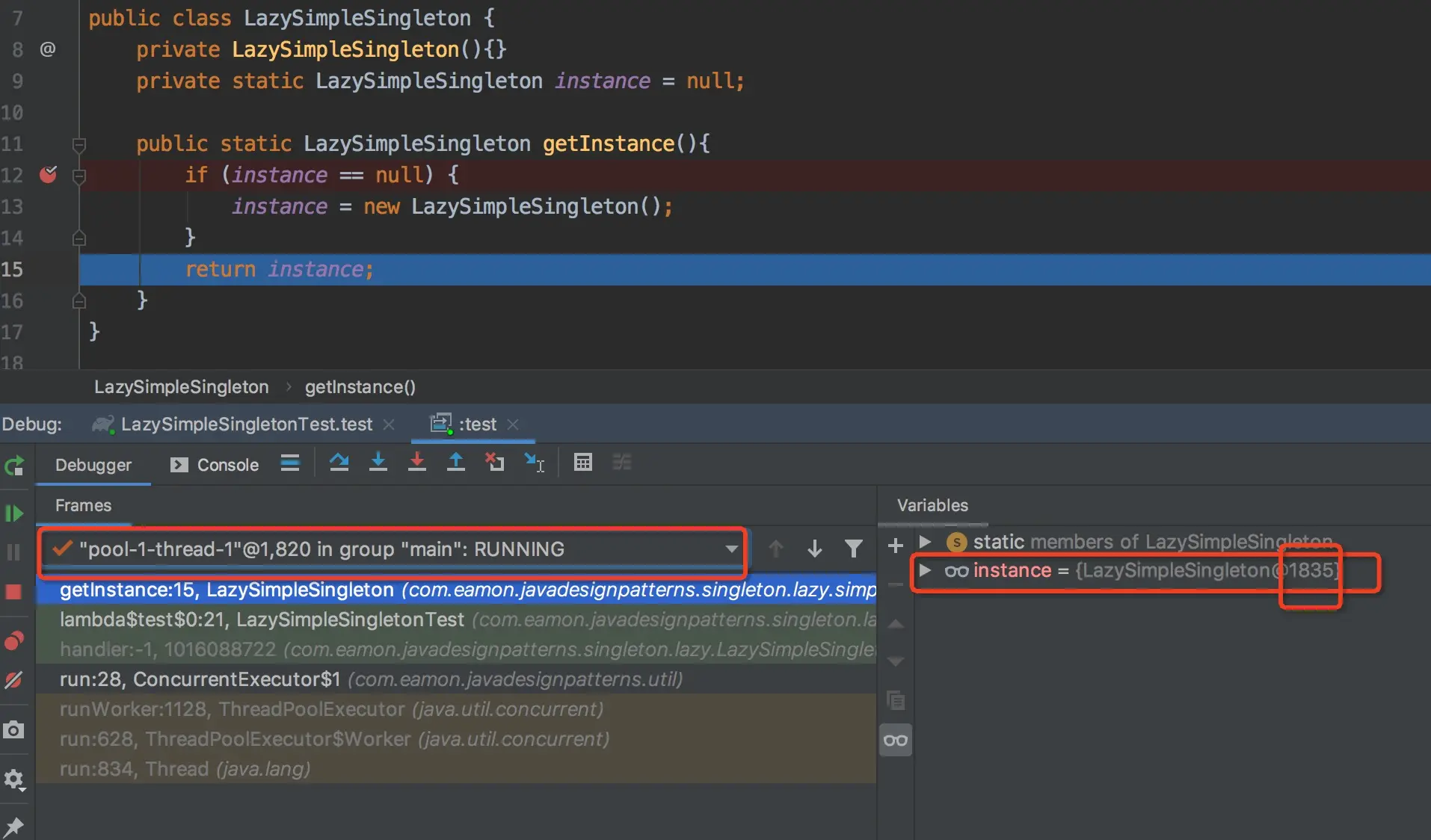Image resolution: width=1431 pixels, height=840 pixels.
Task: Click the Force Step Into icon
Action: click(x=417, y=463)
